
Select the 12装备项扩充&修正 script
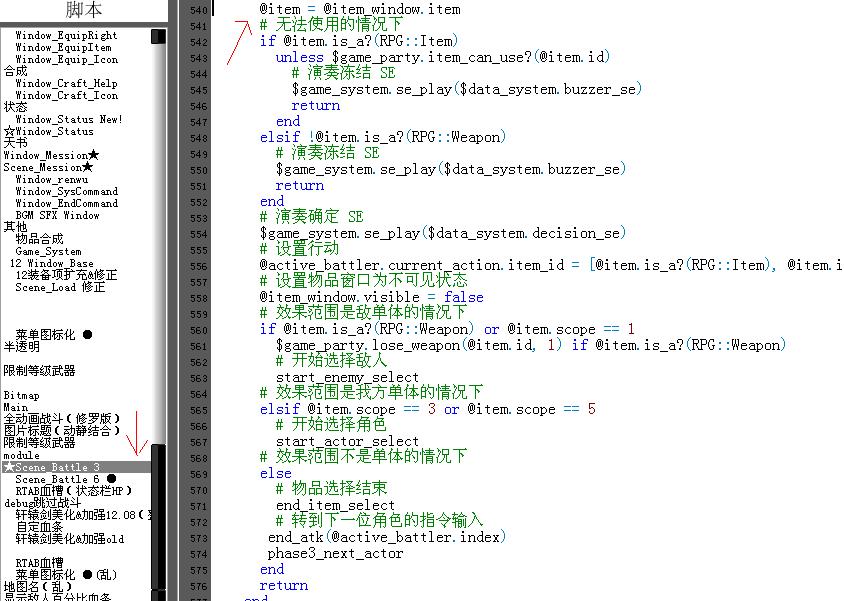point(66,275)
